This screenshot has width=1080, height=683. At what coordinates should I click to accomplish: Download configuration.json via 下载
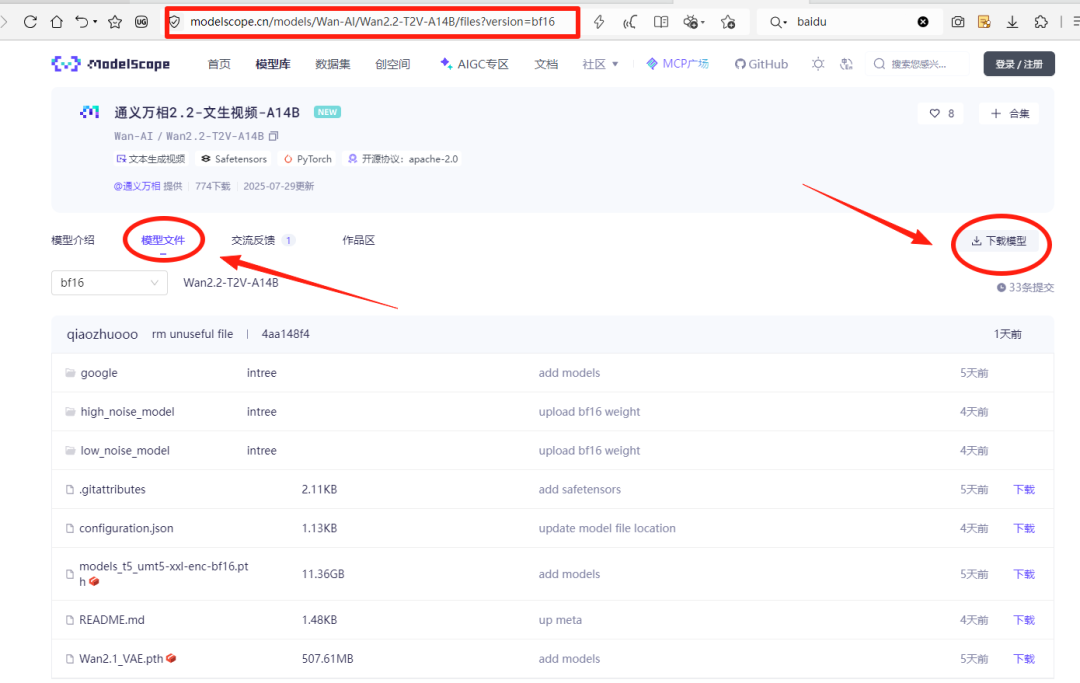[x=1024, y=528]
